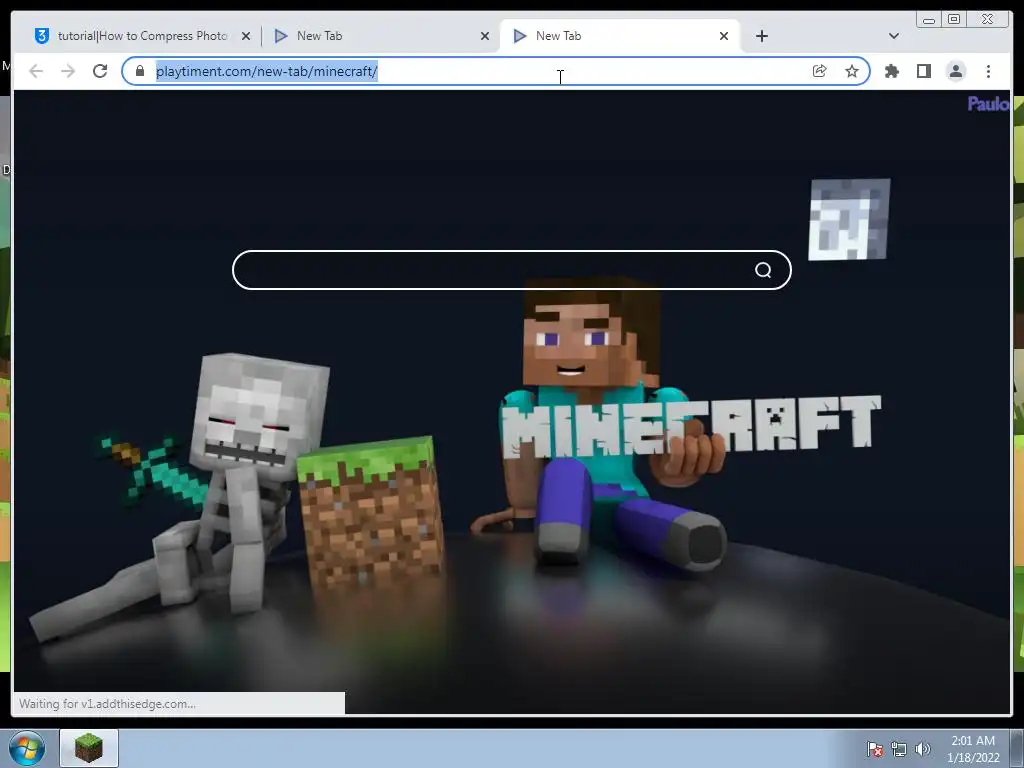This screenshot has height=768, width=1024.
Task: Minimize the browser window
Action: [x=929, y=20]
